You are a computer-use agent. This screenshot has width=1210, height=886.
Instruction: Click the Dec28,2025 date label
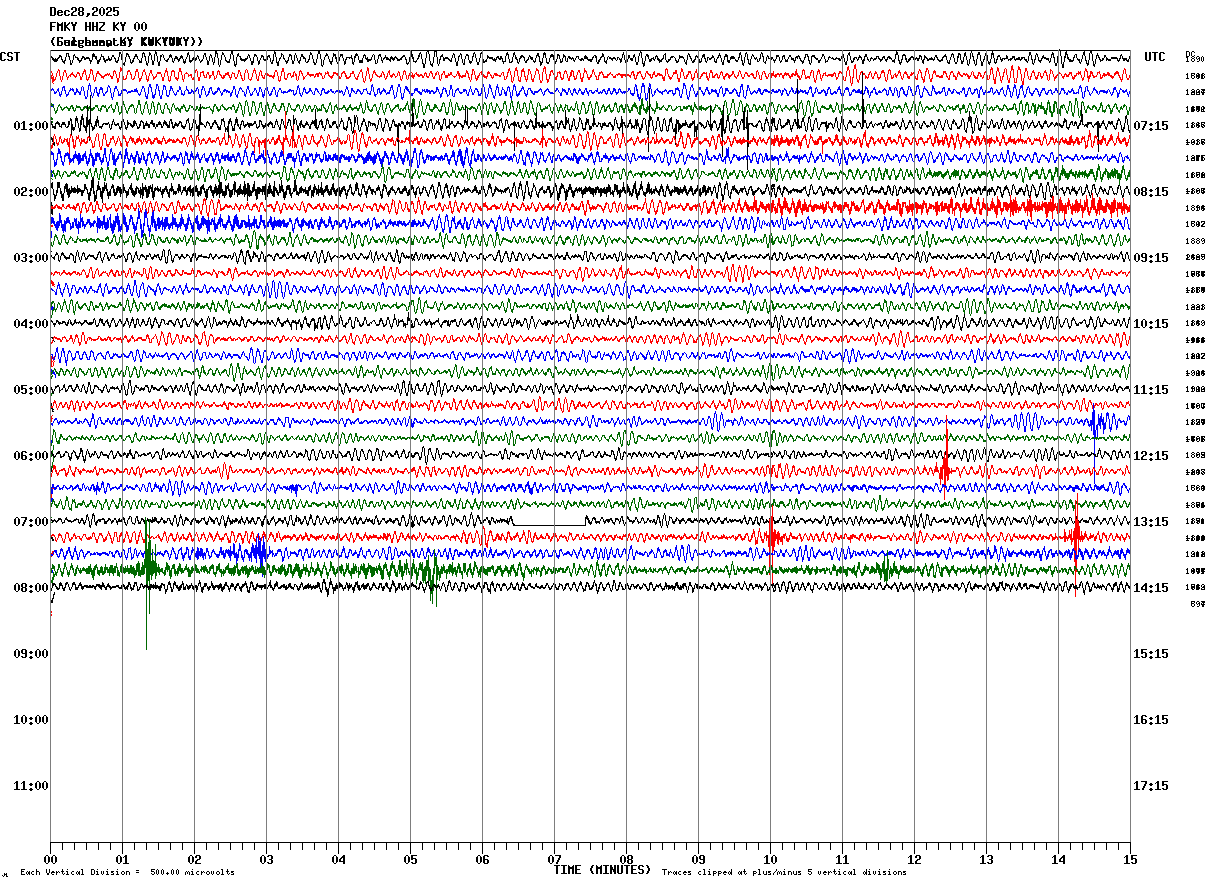pyautogui.click(x=84, y=12)
